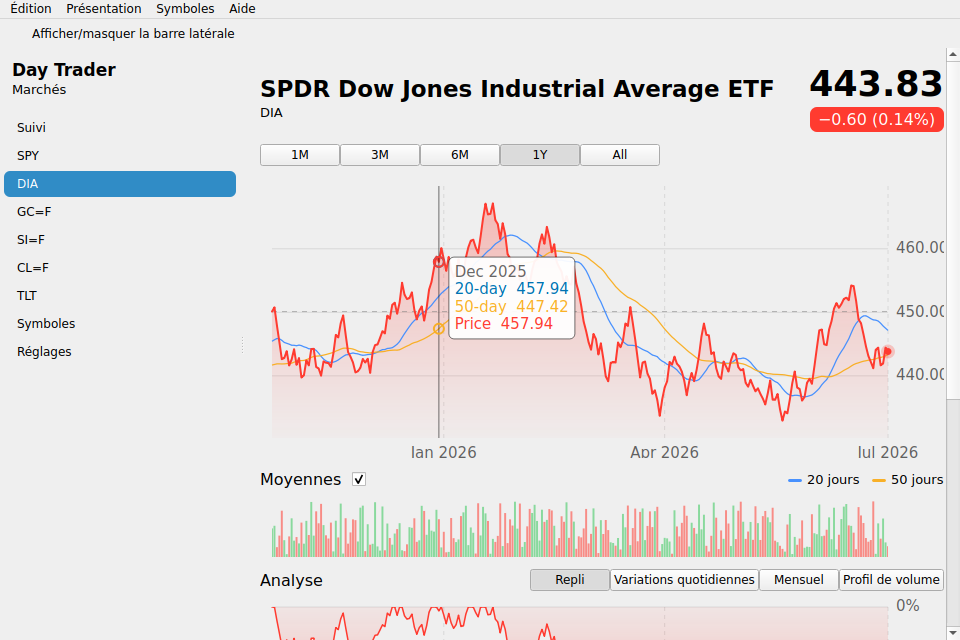Open the Aide menu

(242, 9)
